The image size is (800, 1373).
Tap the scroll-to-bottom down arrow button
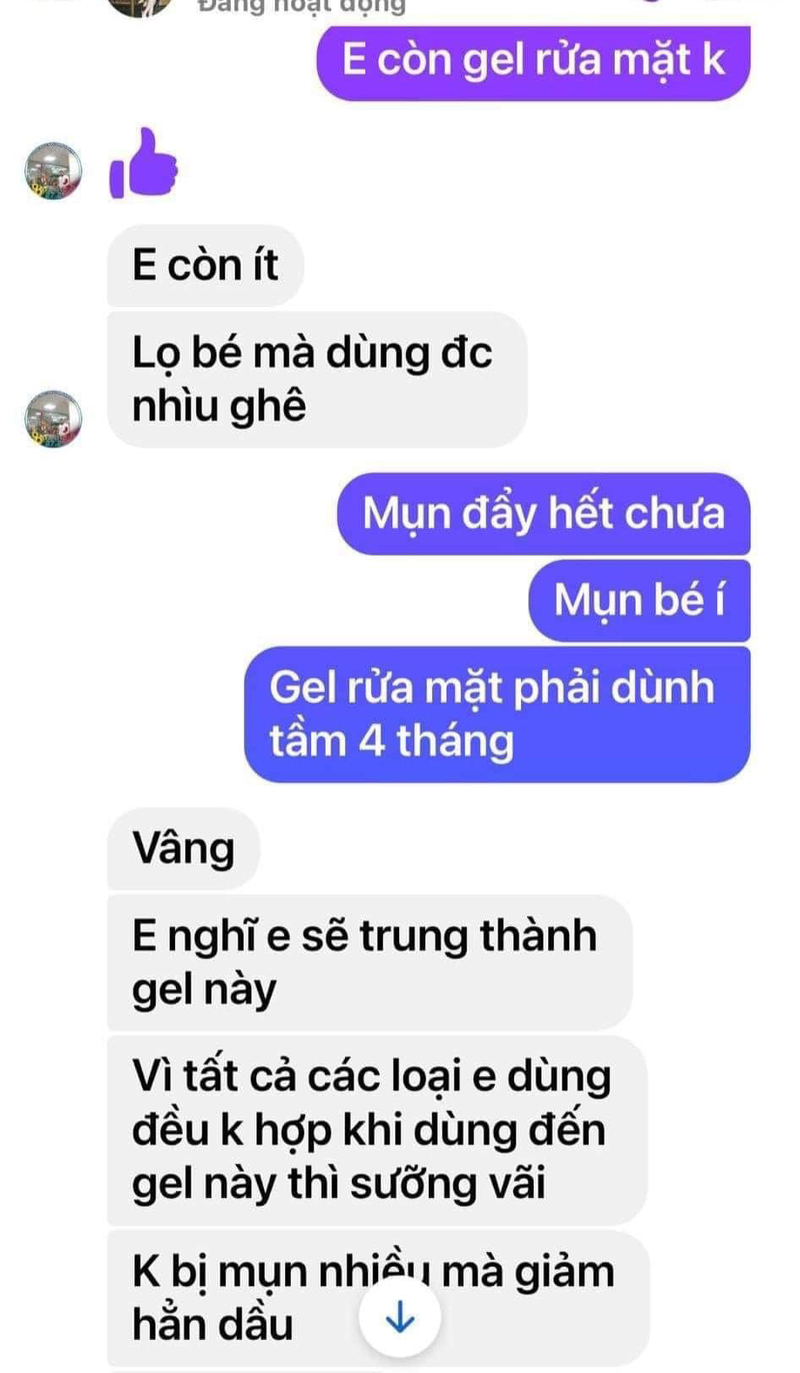click(x=399, y=1319)
